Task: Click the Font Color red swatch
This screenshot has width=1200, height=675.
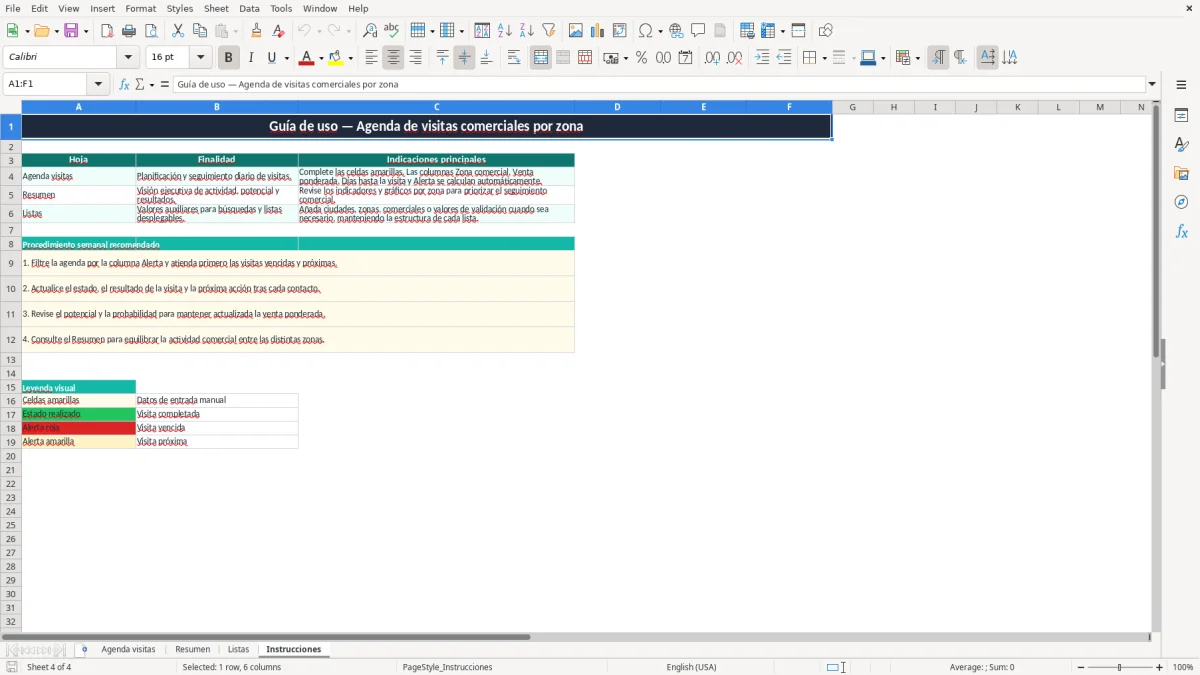Action: pyautogui.click(x=307, y=58)
